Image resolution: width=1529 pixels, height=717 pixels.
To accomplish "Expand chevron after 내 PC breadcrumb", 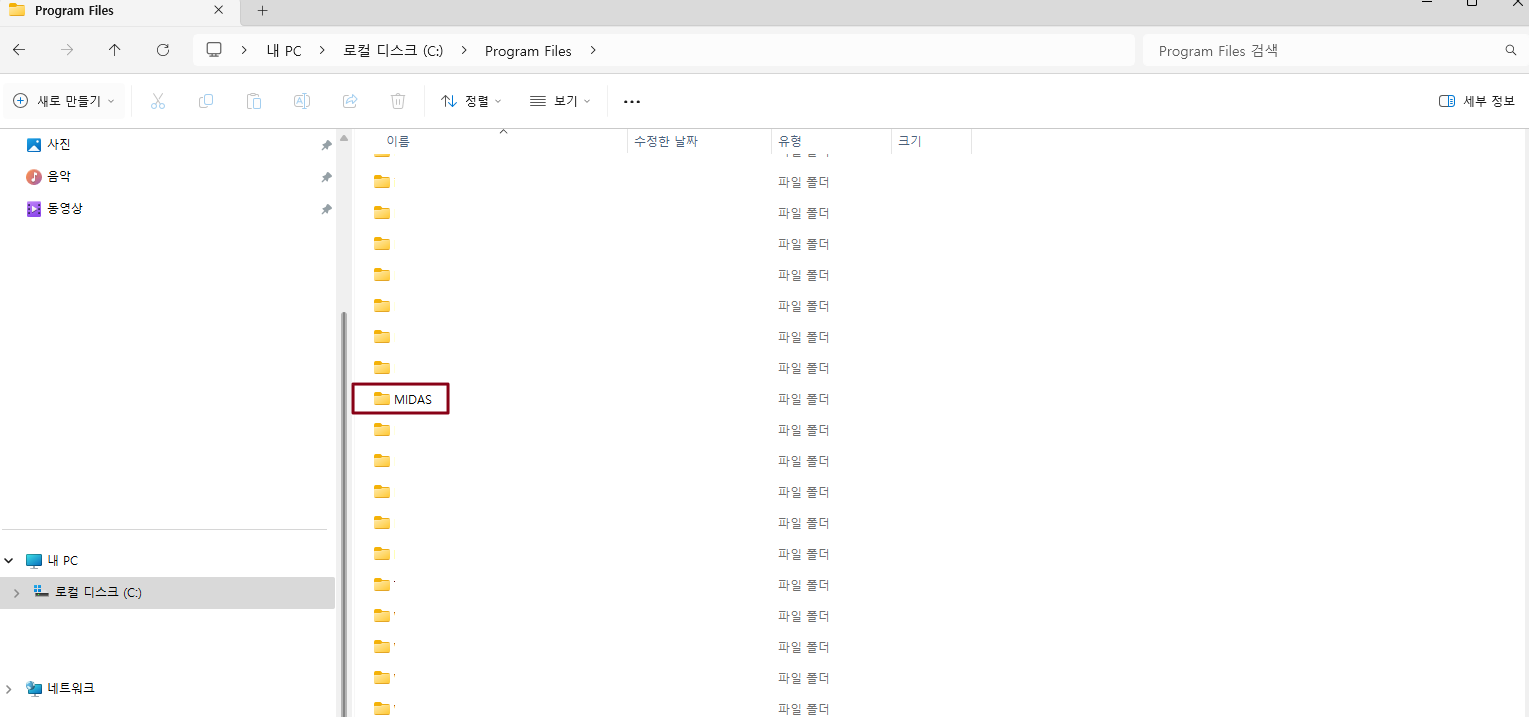I will point(322,50).
